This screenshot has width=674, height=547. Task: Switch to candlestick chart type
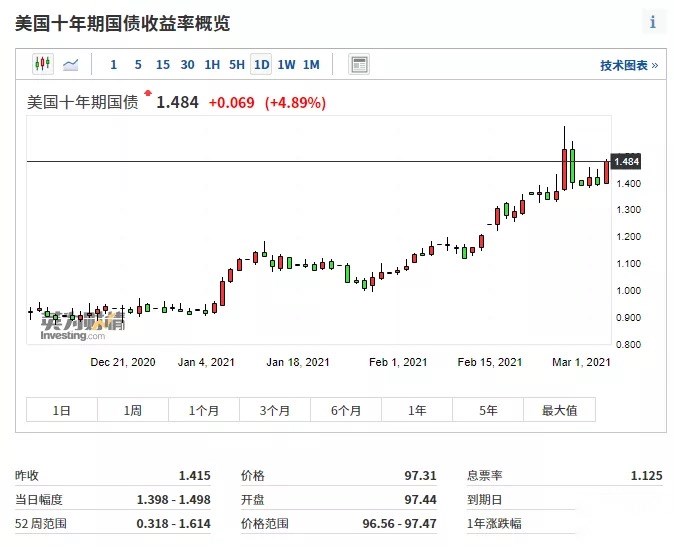[42, 65]
